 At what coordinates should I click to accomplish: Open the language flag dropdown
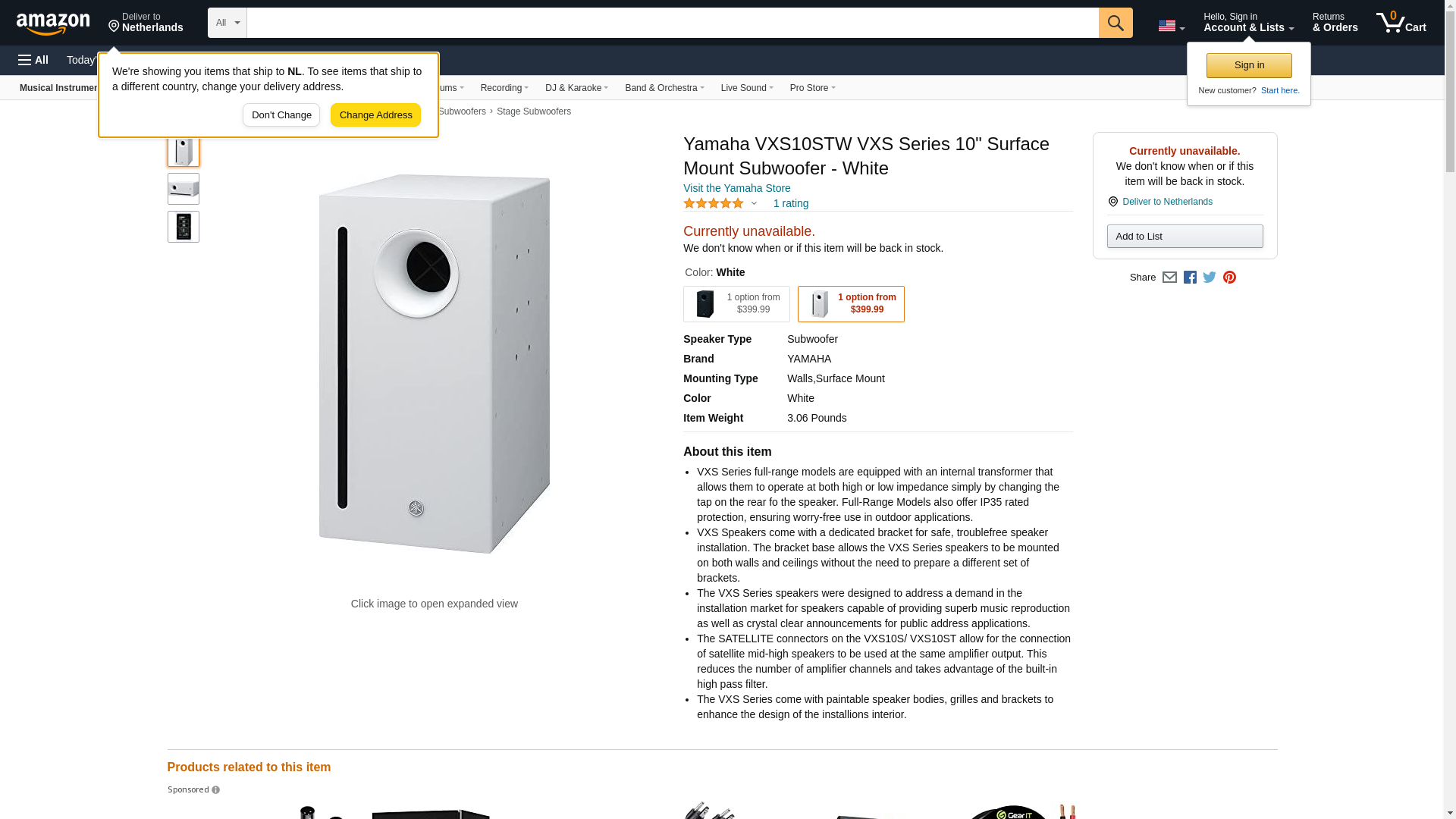click(1171, 26)
